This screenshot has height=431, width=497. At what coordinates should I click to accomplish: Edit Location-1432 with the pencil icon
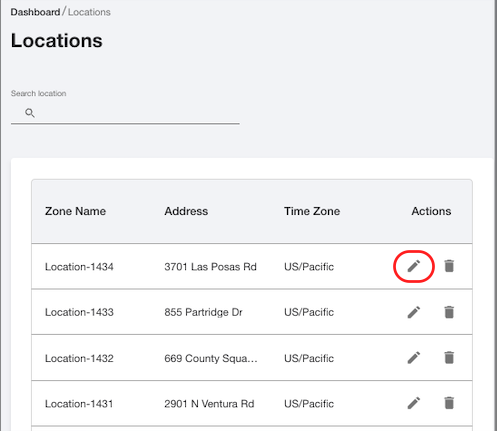pos(414,357)
